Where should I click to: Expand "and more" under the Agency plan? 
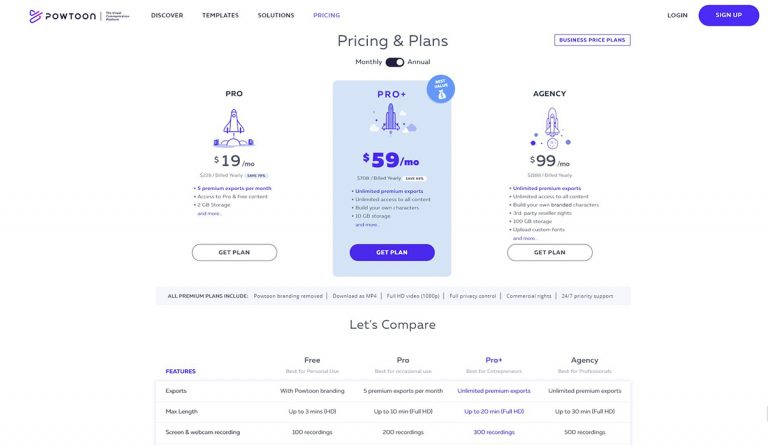coord(525,238)
